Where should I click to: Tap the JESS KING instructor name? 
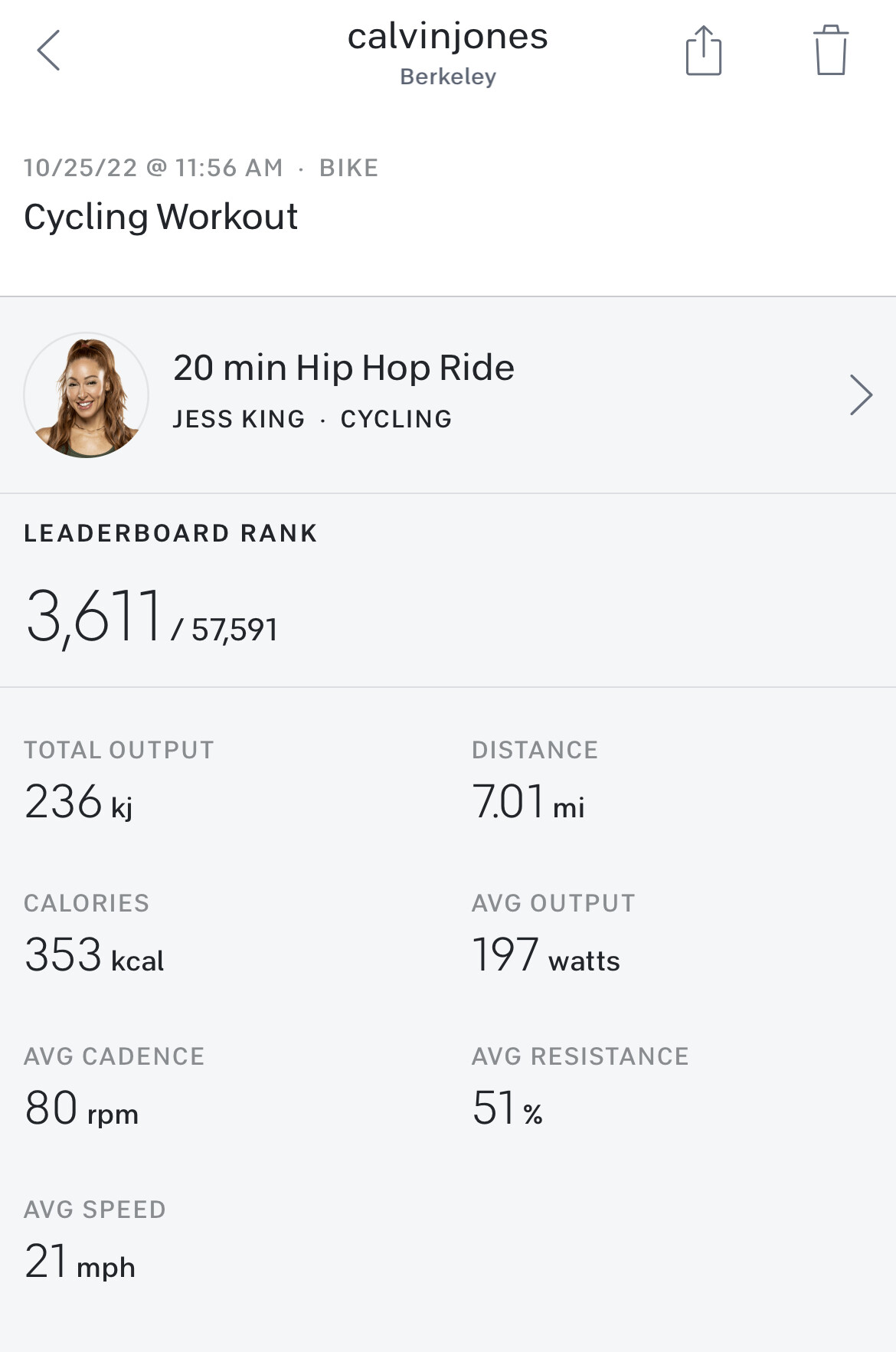click(239, 419)
